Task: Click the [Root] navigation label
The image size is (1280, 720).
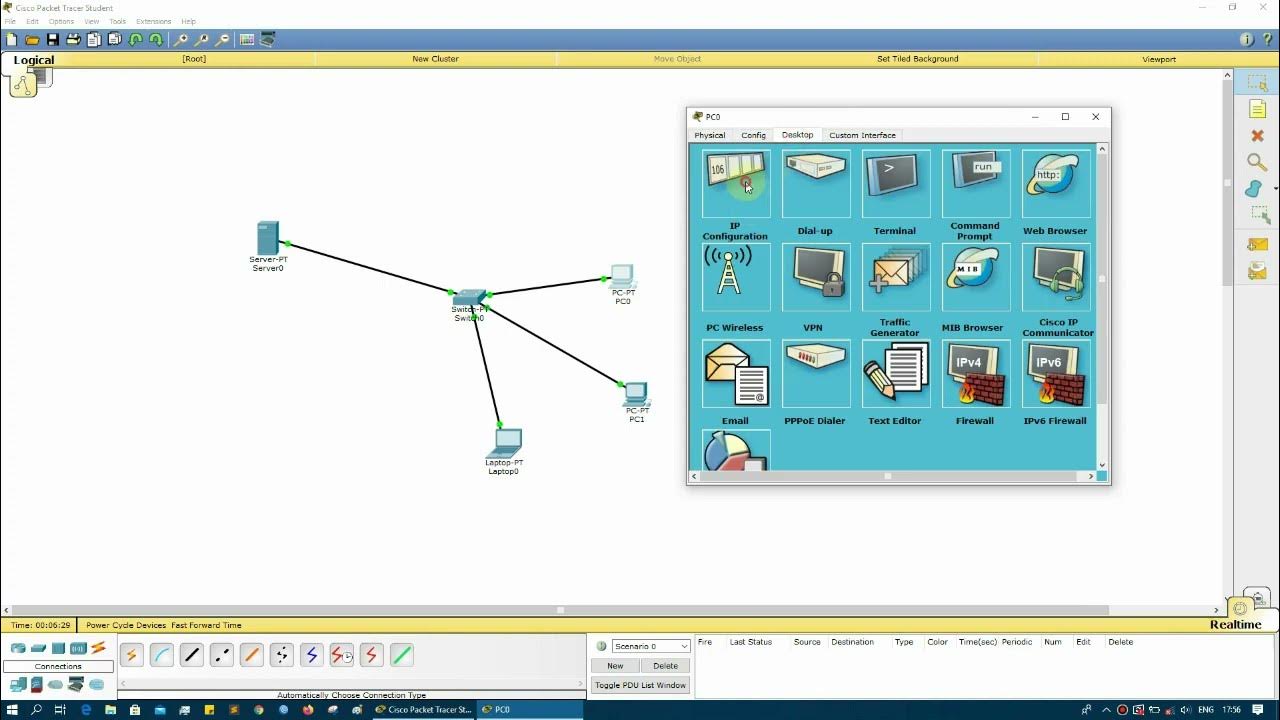Action: point(194,59)
